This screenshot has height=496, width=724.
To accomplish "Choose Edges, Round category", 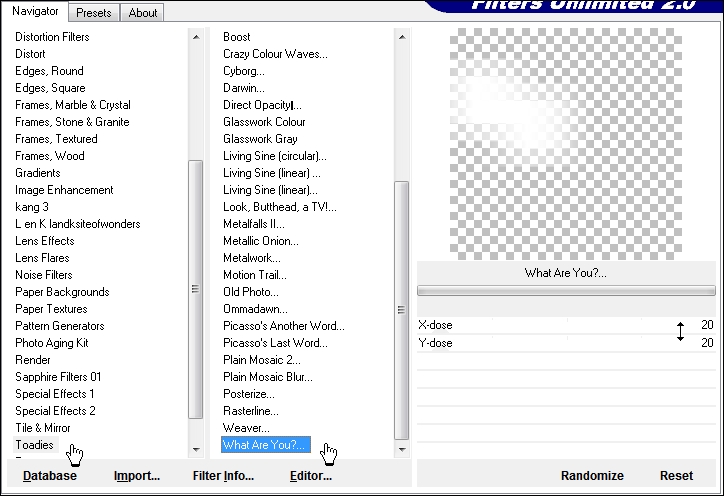I will click(x=49, y=71).
